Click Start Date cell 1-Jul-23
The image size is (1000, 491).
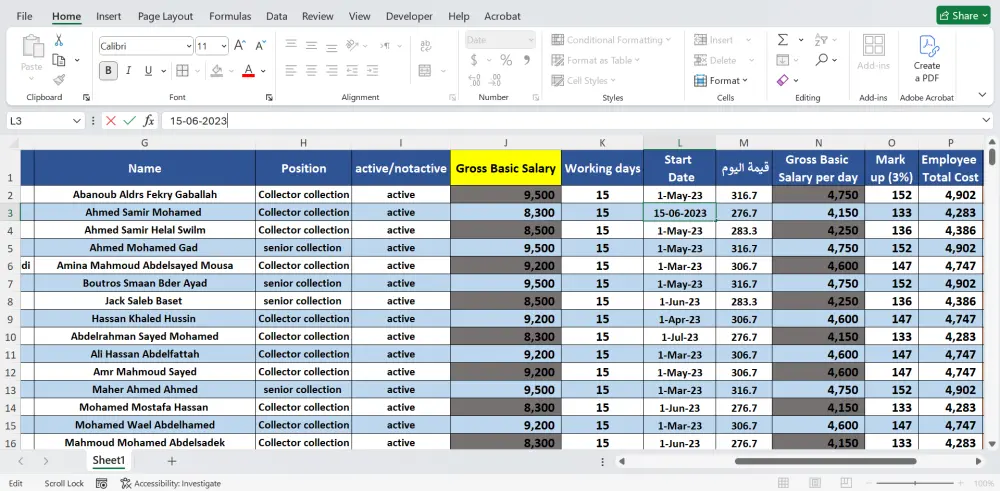click(x=679, y=337)
